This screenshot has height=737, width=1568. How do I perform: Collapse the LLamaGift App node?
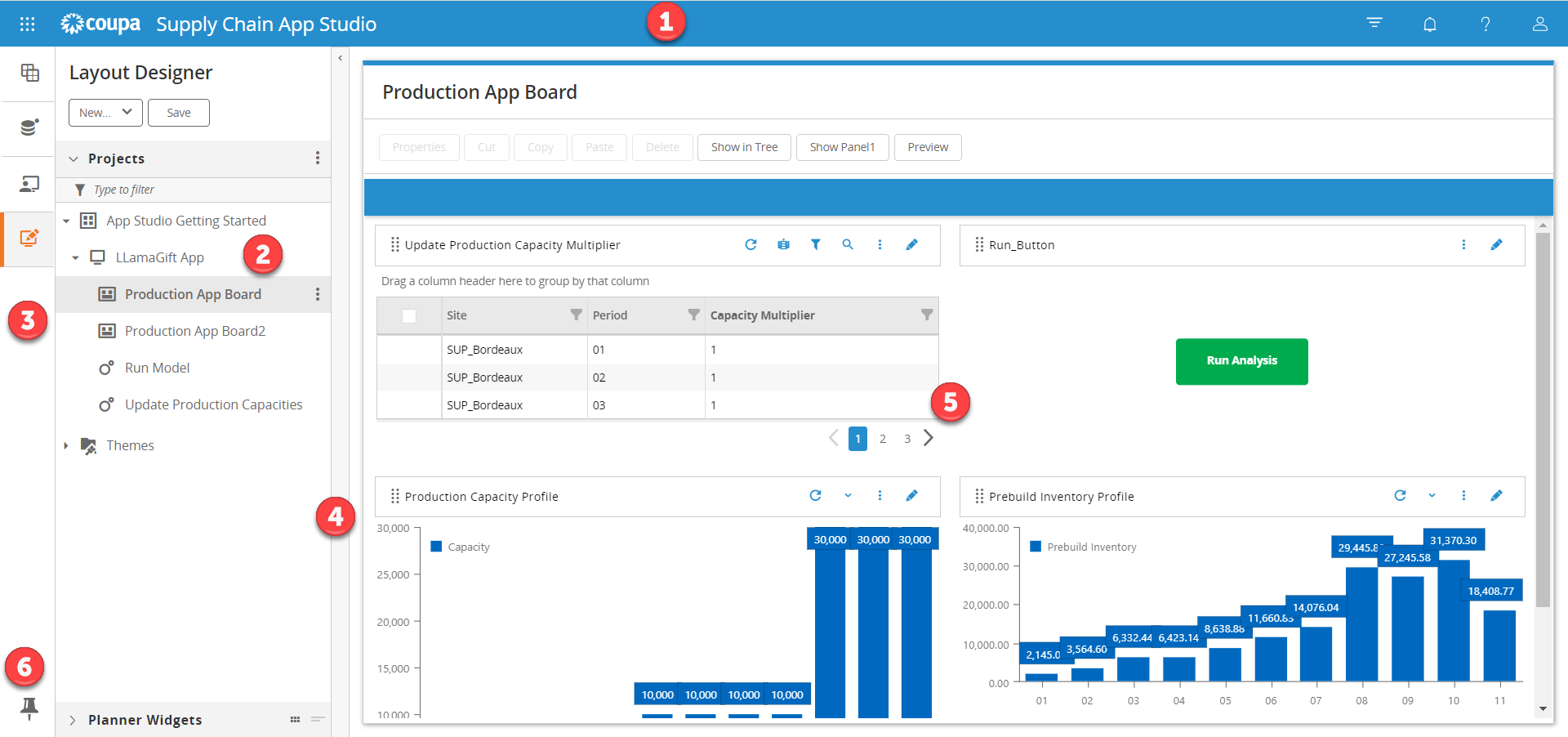click(75, 257)
